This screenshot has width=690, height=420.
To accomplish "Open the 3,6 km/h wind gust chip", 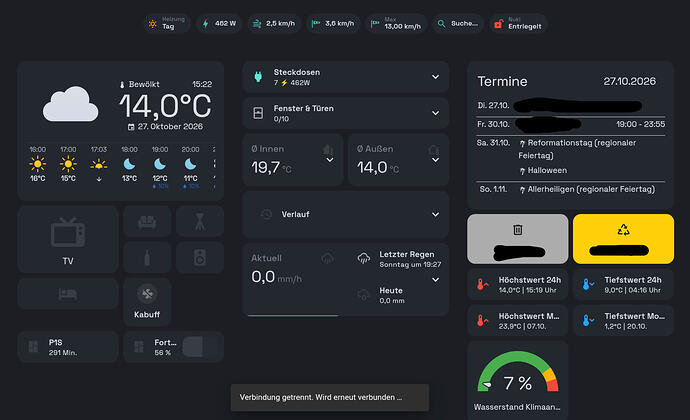I will click(x=333, y=23).
